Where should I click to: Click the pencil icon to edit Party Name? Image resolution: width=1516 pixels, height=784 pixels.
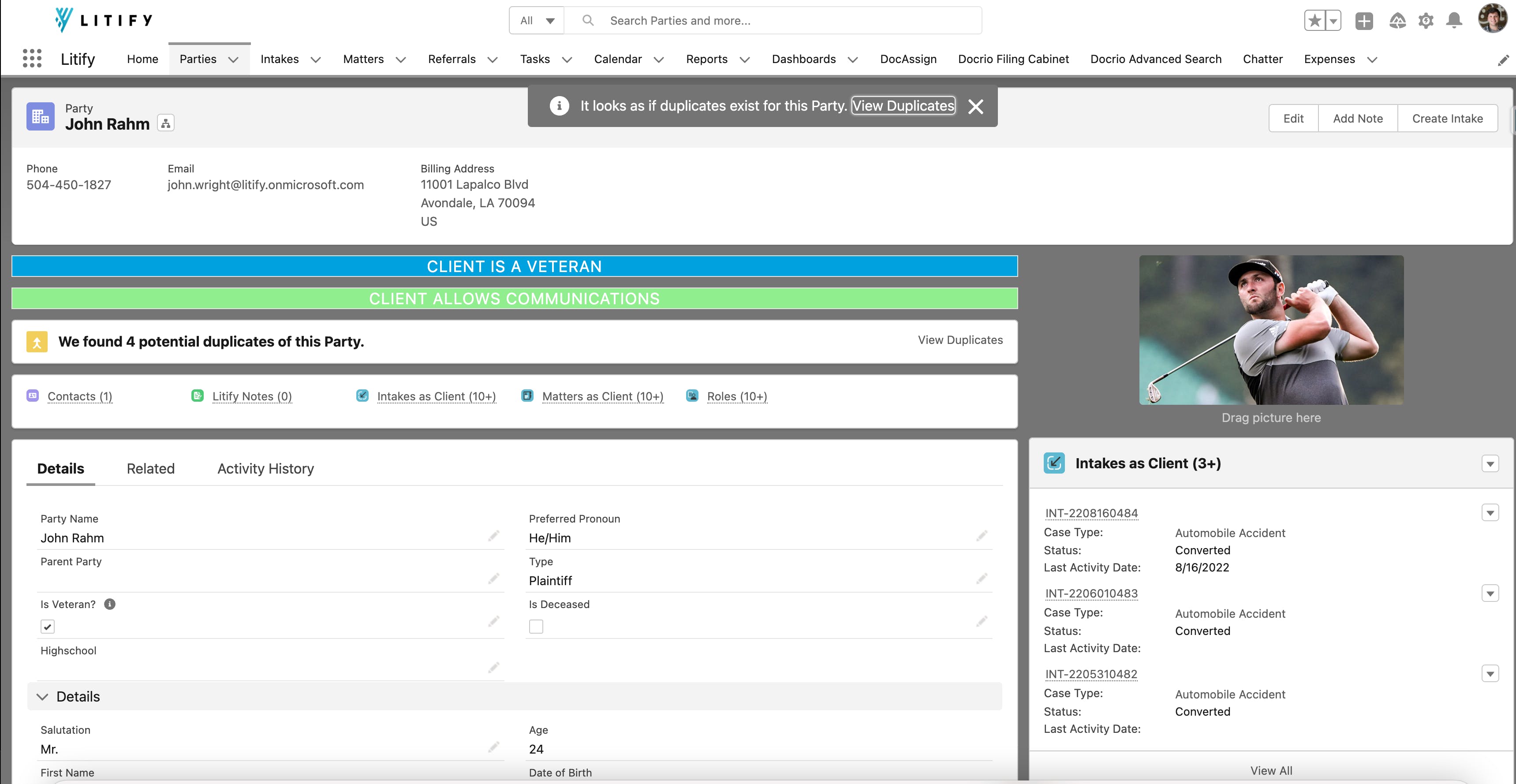tap(493, 536)
